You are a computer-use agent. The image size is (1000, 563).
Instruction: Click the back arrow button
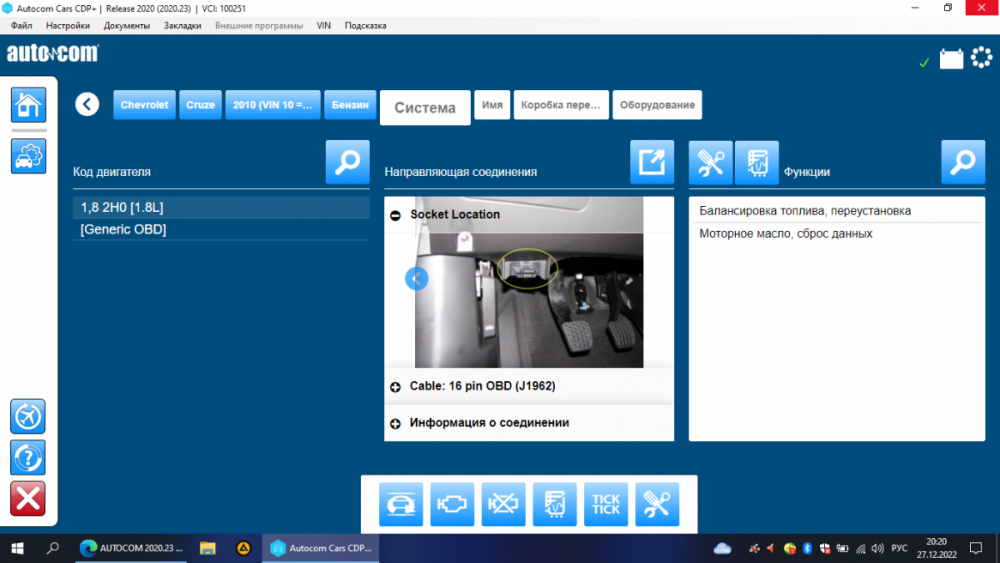(x=87, y=104)
